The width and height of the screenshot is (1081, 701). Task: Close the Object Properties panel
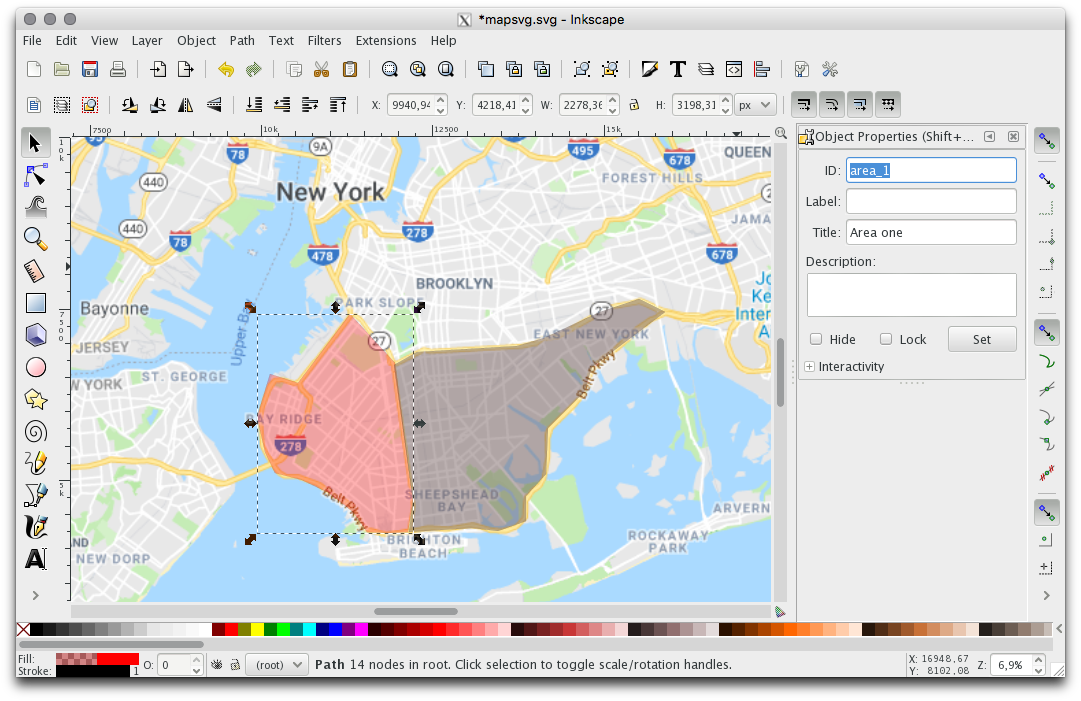click(1013, 136)
